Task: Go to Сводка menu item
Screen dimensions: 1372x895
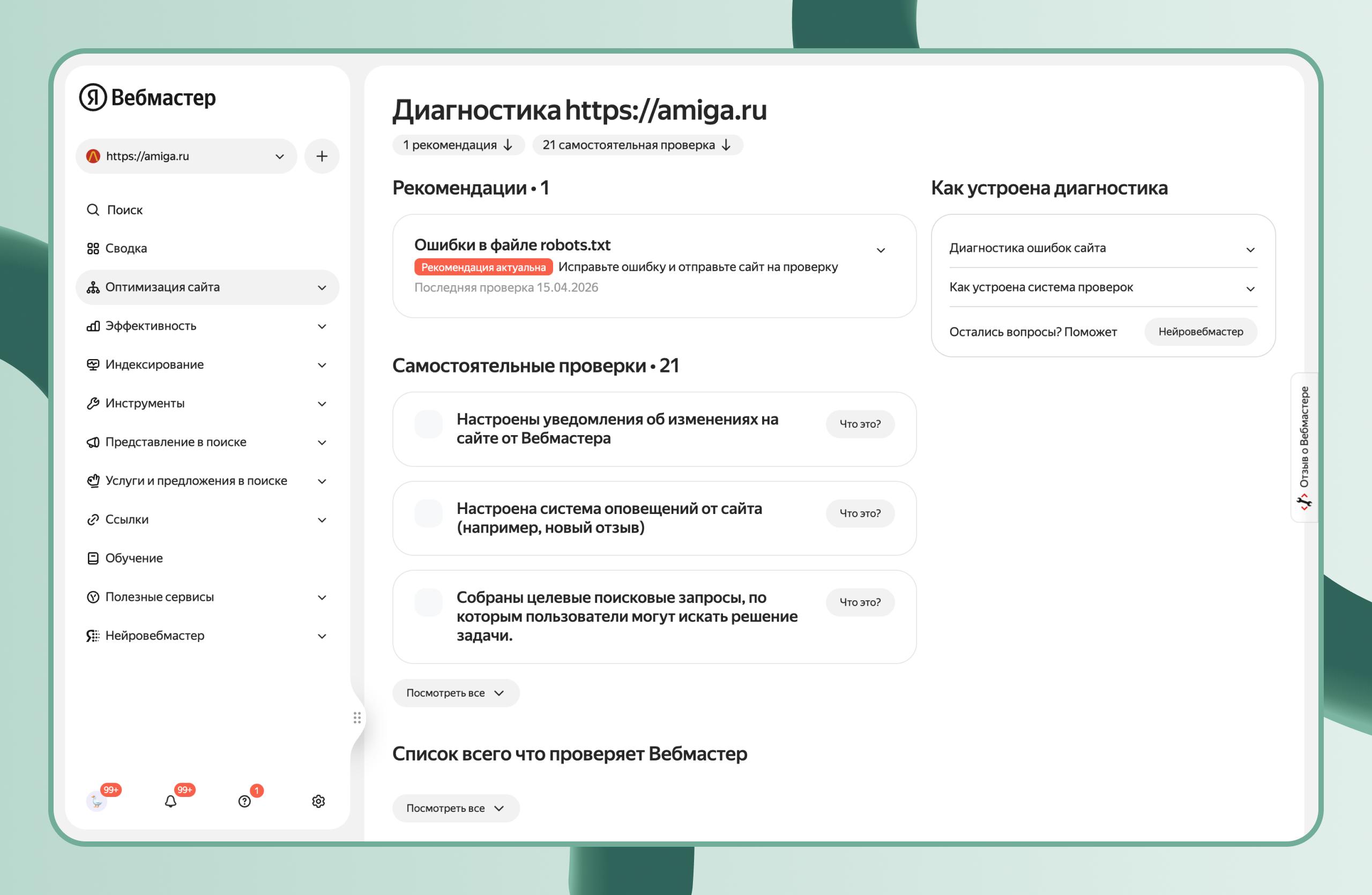Action: click(207, 248)
